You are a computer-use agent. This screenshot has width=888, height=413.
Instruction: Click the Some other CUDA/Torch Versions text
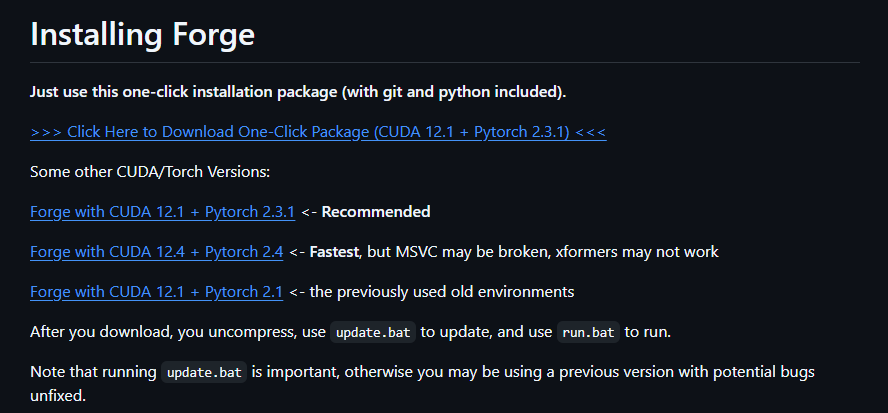coord(150,172)
